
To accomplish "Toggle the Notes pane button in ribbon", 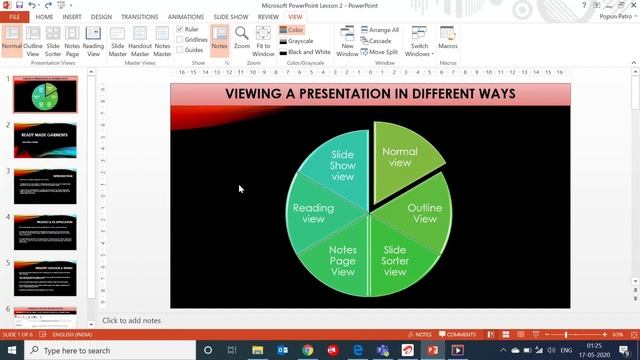I will pos(219,40).
